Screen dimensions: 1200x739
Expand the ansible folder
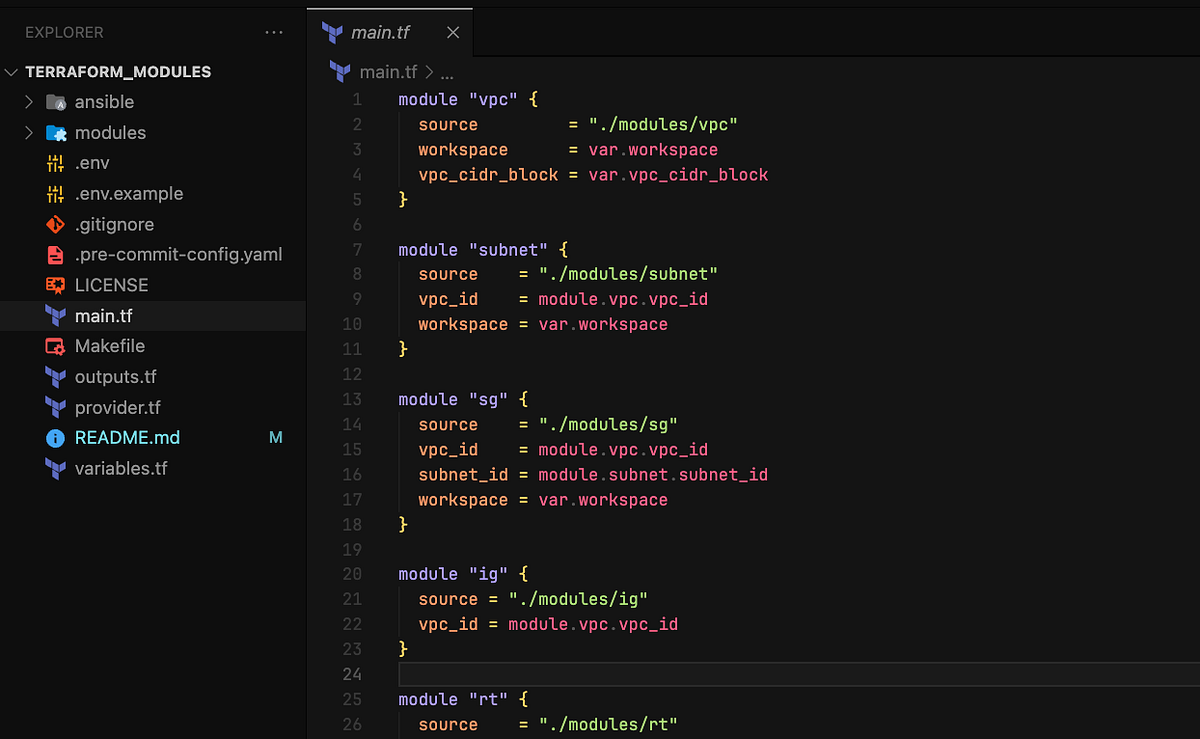click(30, 101)
